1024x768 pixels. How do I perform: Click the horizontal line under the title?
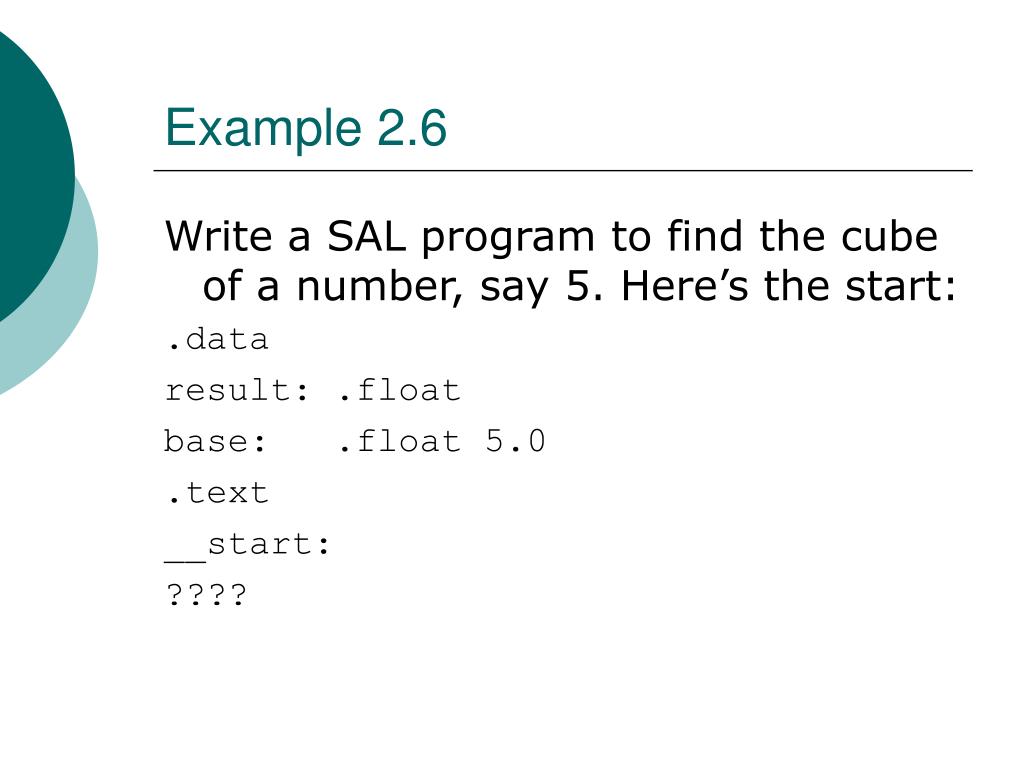coord(563,170)
